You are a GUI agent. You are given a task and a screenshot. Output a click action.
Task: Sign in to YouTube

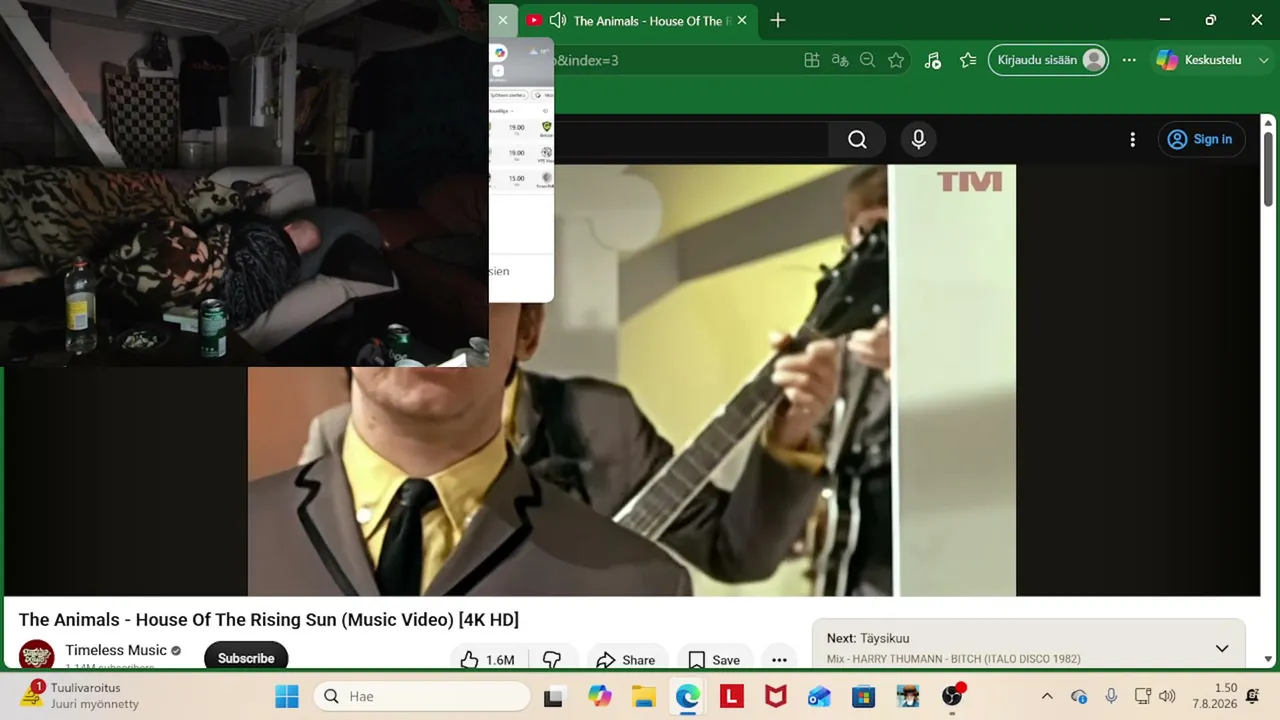pyautogui.click(x=1201, y=140)
